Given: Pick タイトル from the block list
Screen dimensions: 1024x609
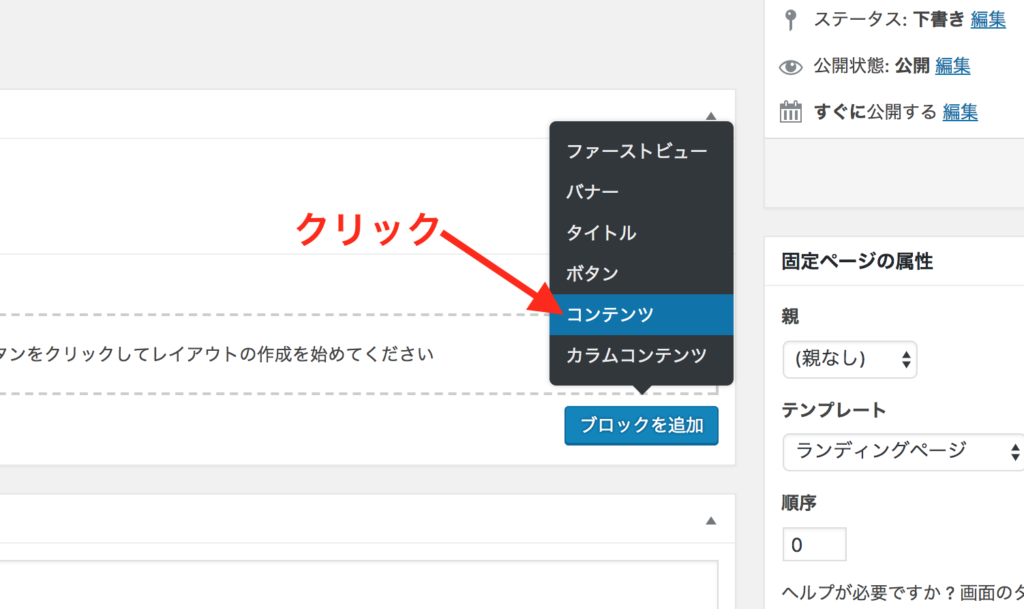Looking at the screenshot, I should (x=601, y=233).
